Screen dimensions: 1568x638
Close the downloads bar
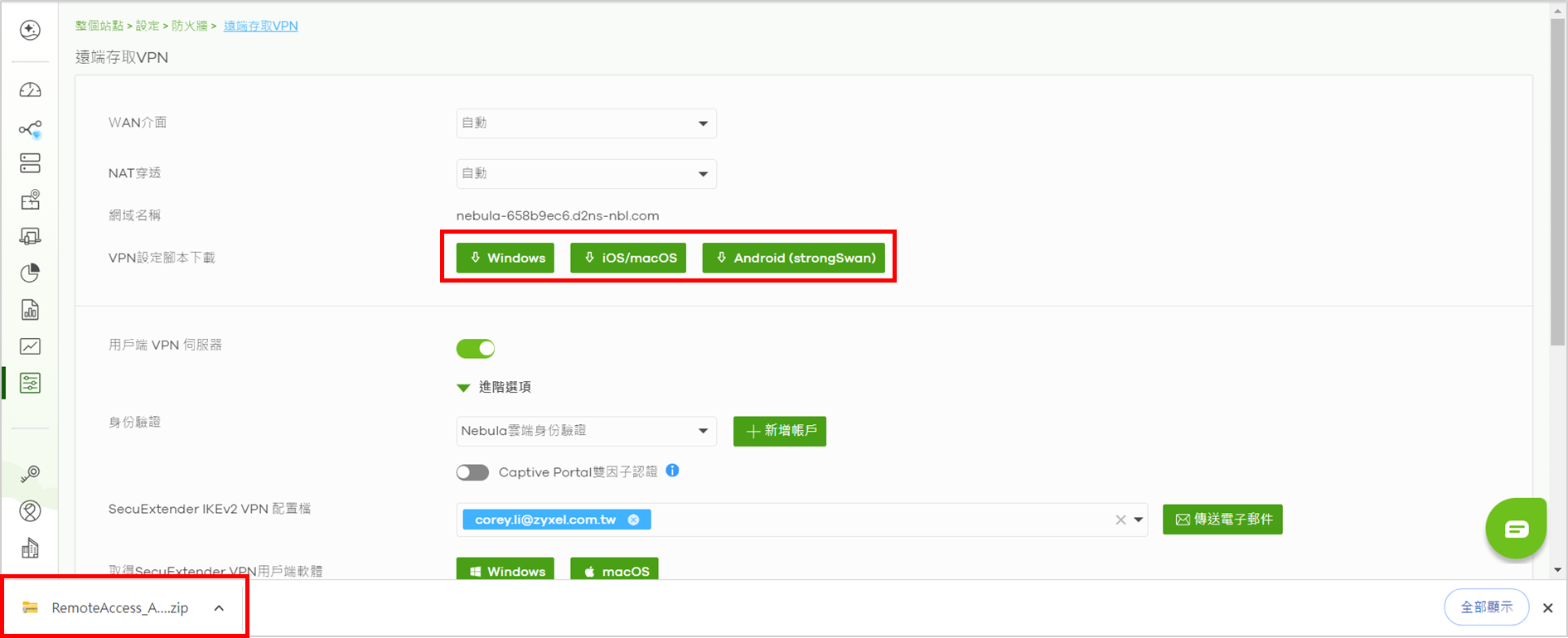(1547, 608)
